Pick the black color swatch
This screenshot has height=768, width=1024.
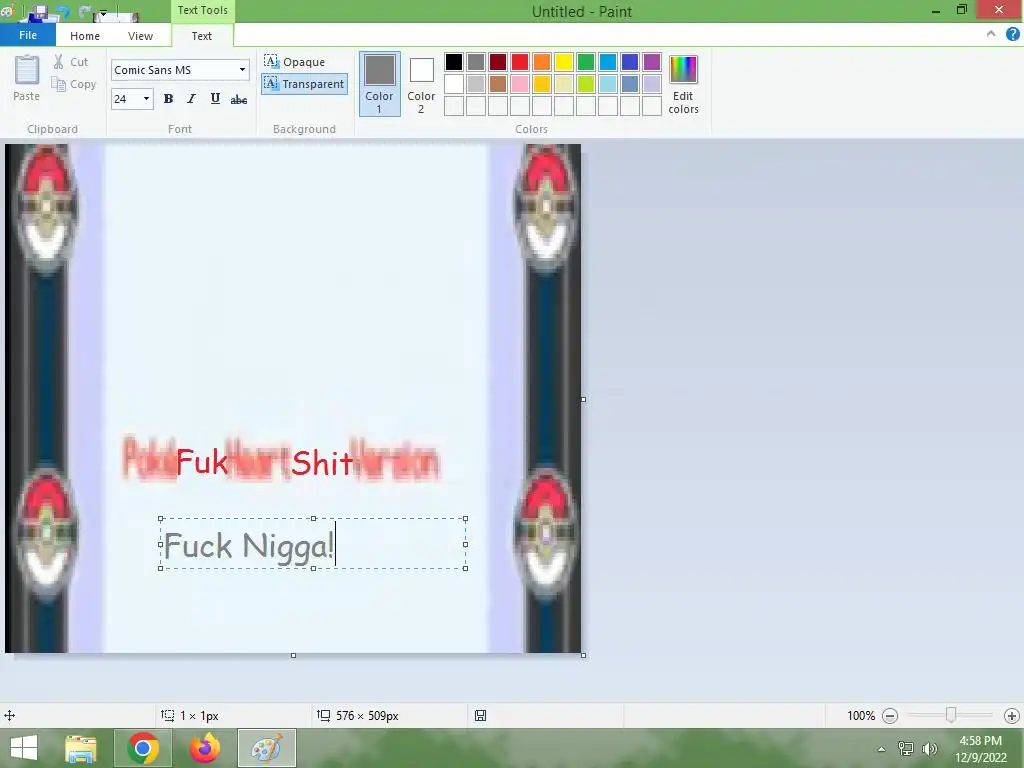point(454,62)
